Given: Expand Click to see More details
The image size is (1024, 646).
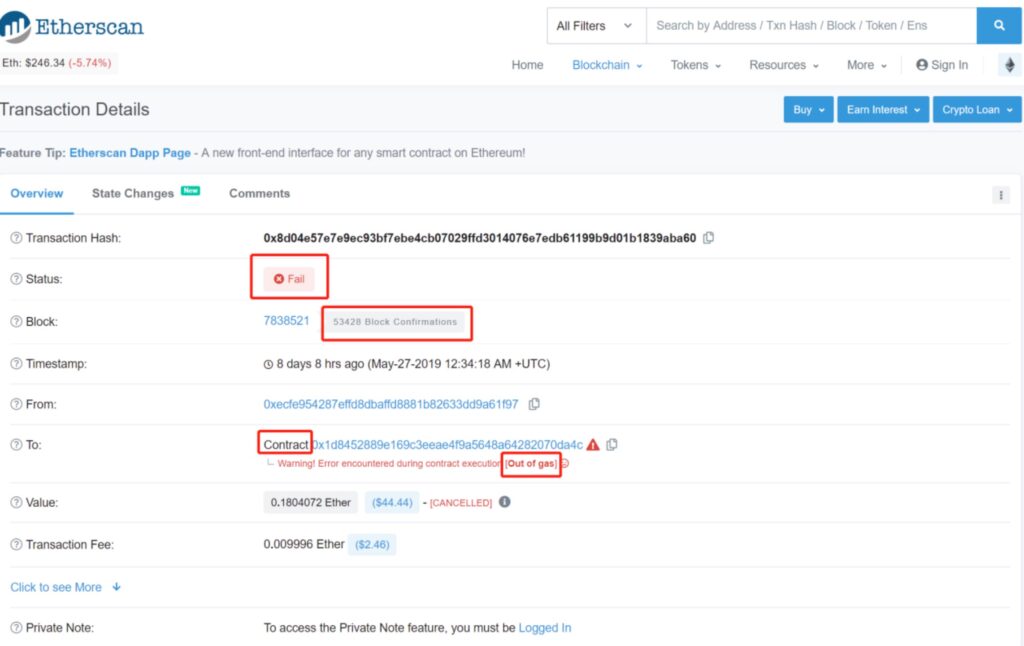Looking at the screenshot, I should [x=65, y=587].
